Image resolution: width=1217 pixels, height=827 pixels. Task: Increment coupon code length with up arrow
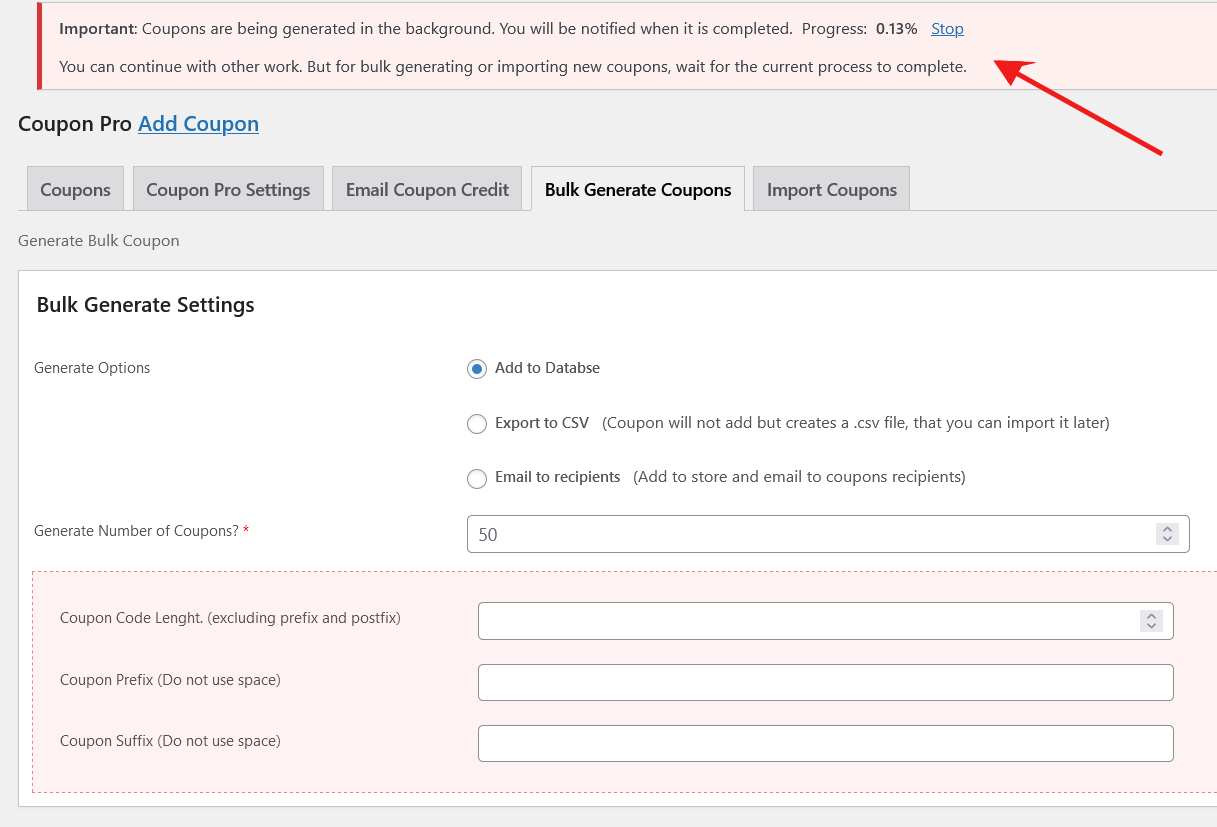(x=1151, y=616)
